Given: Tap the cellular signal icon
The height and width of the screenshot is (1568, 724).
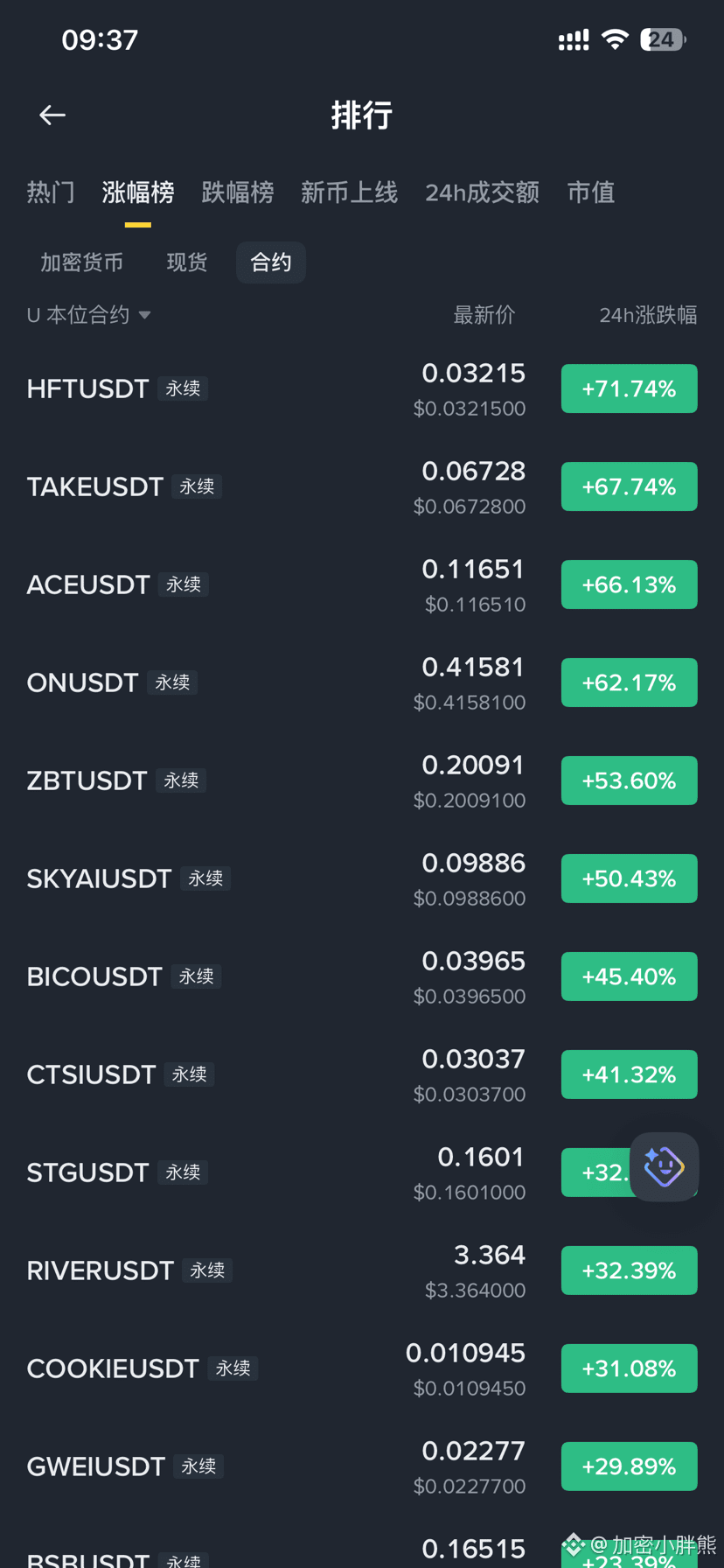Looking at the screenshot, I should 574,39.
